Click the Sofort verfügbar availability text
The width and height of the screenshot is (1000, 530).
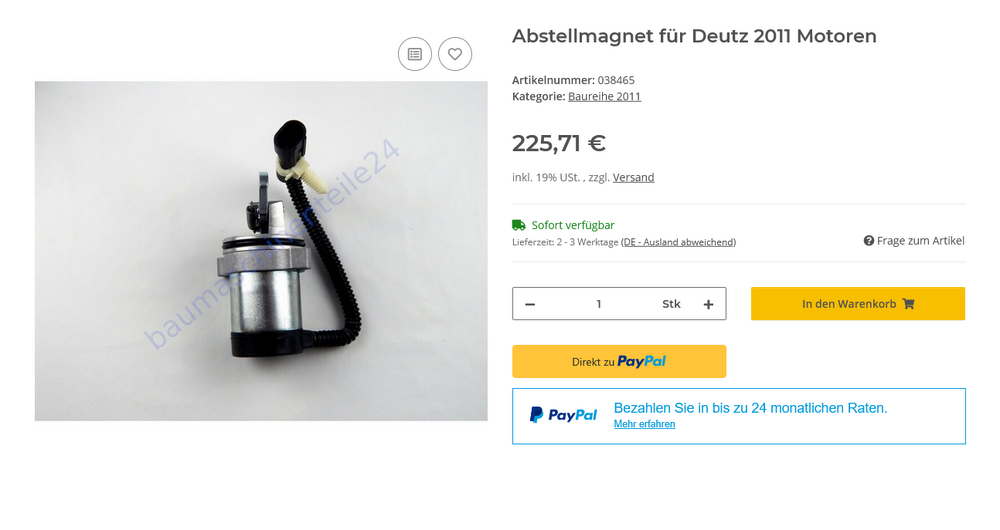tap(573, 225)
